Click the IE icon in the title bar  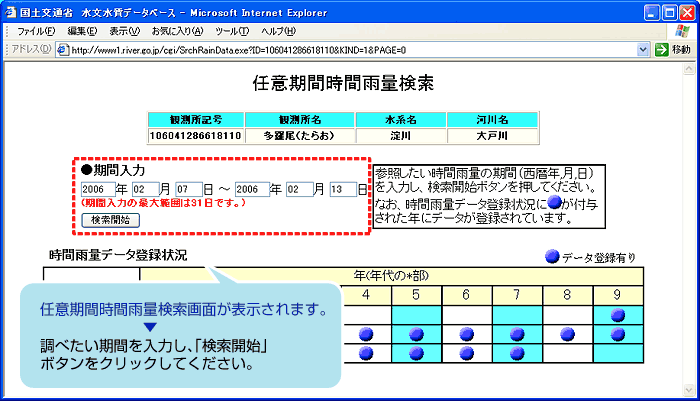coord(10,11)
